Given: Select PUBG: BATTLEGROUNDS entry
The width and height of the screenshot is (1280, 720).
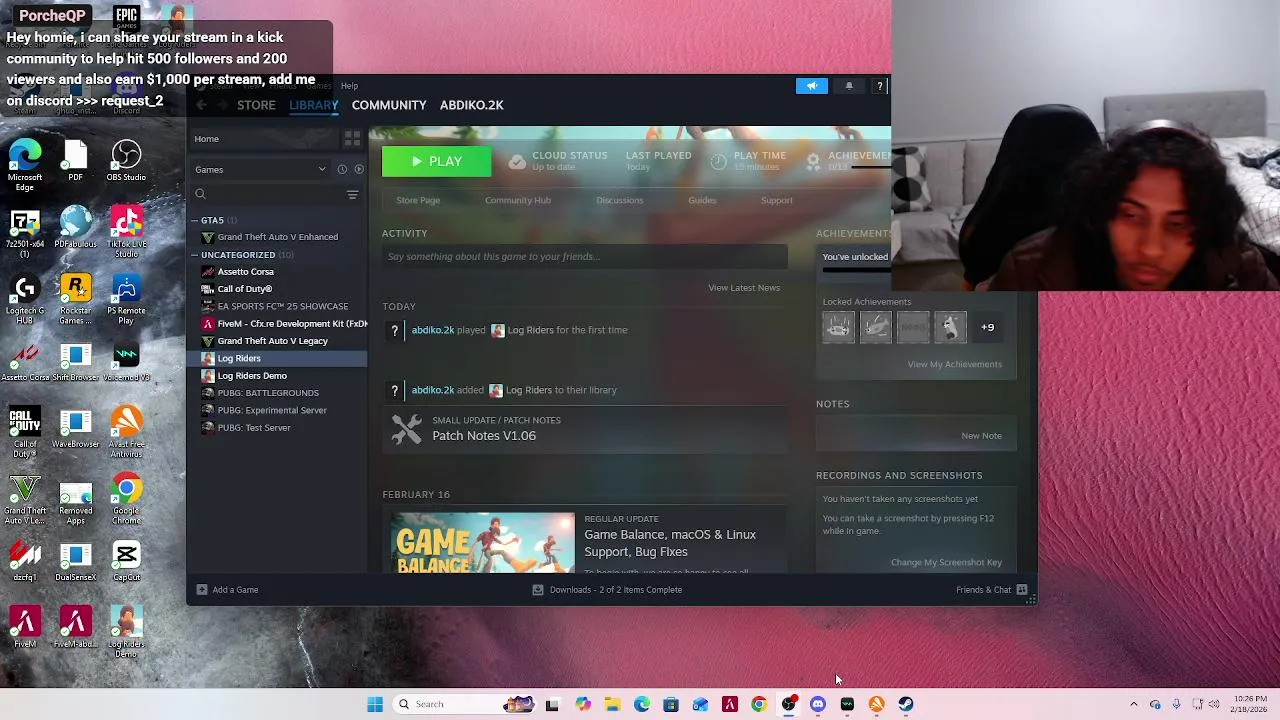Looking at the screenshot, I should pyautogui.click(x=268, y=393).
